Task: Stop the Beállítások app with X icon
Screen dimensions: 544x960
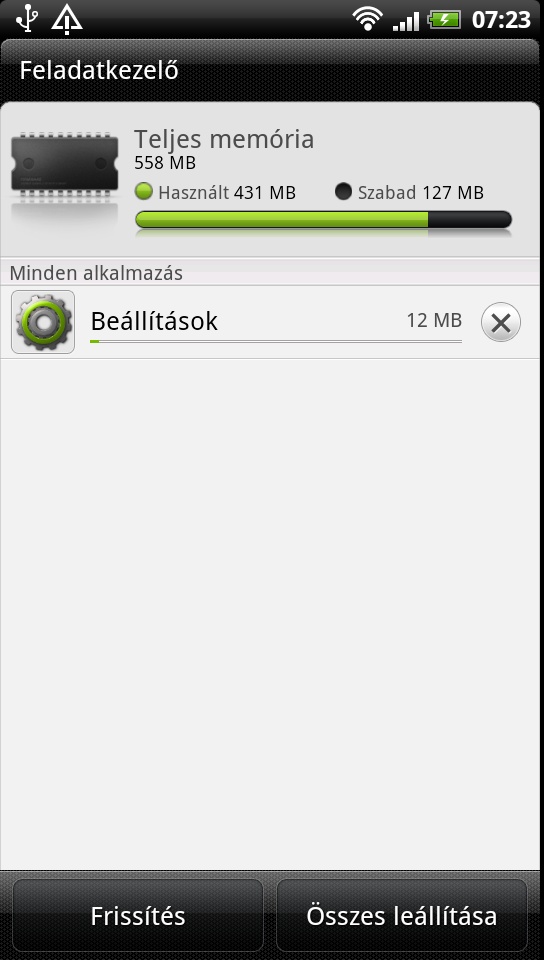Action: pyautogui.click(x=501, y=323)
